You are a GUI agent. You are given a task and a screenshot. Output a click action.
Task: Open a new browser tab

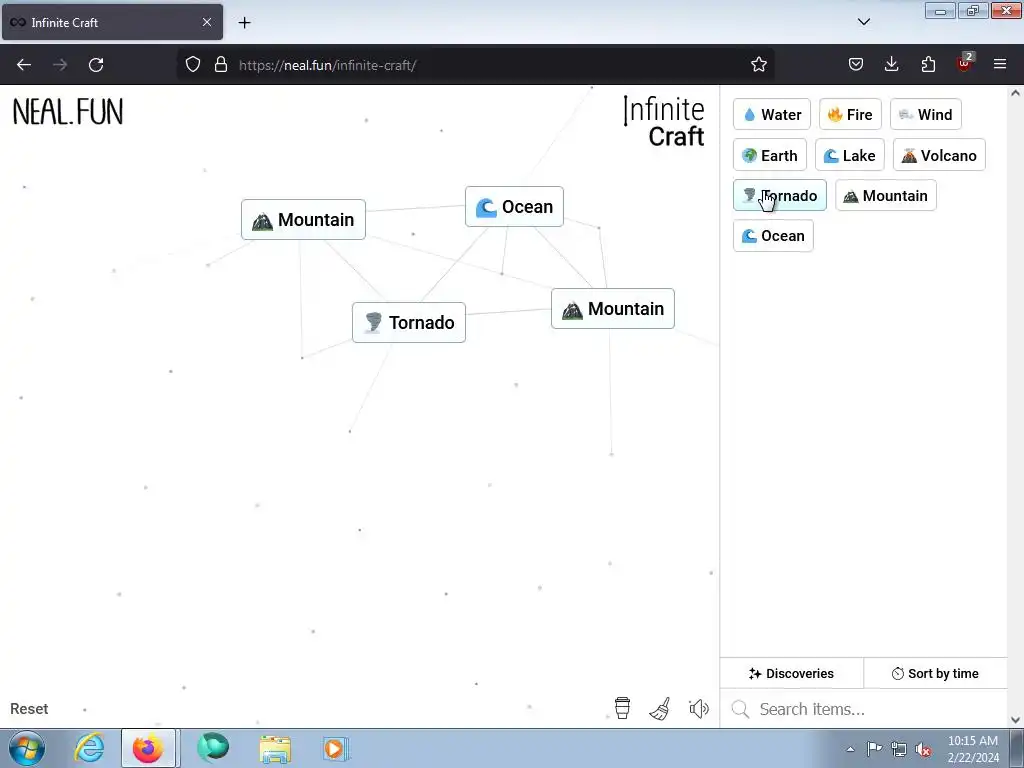point(244,23)
